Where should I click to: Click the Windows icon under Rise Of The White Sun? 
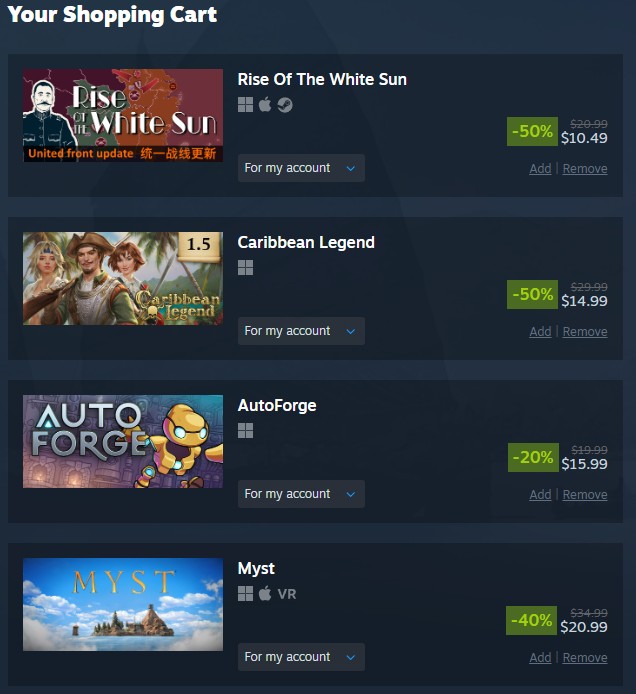(x=245, y=105)
